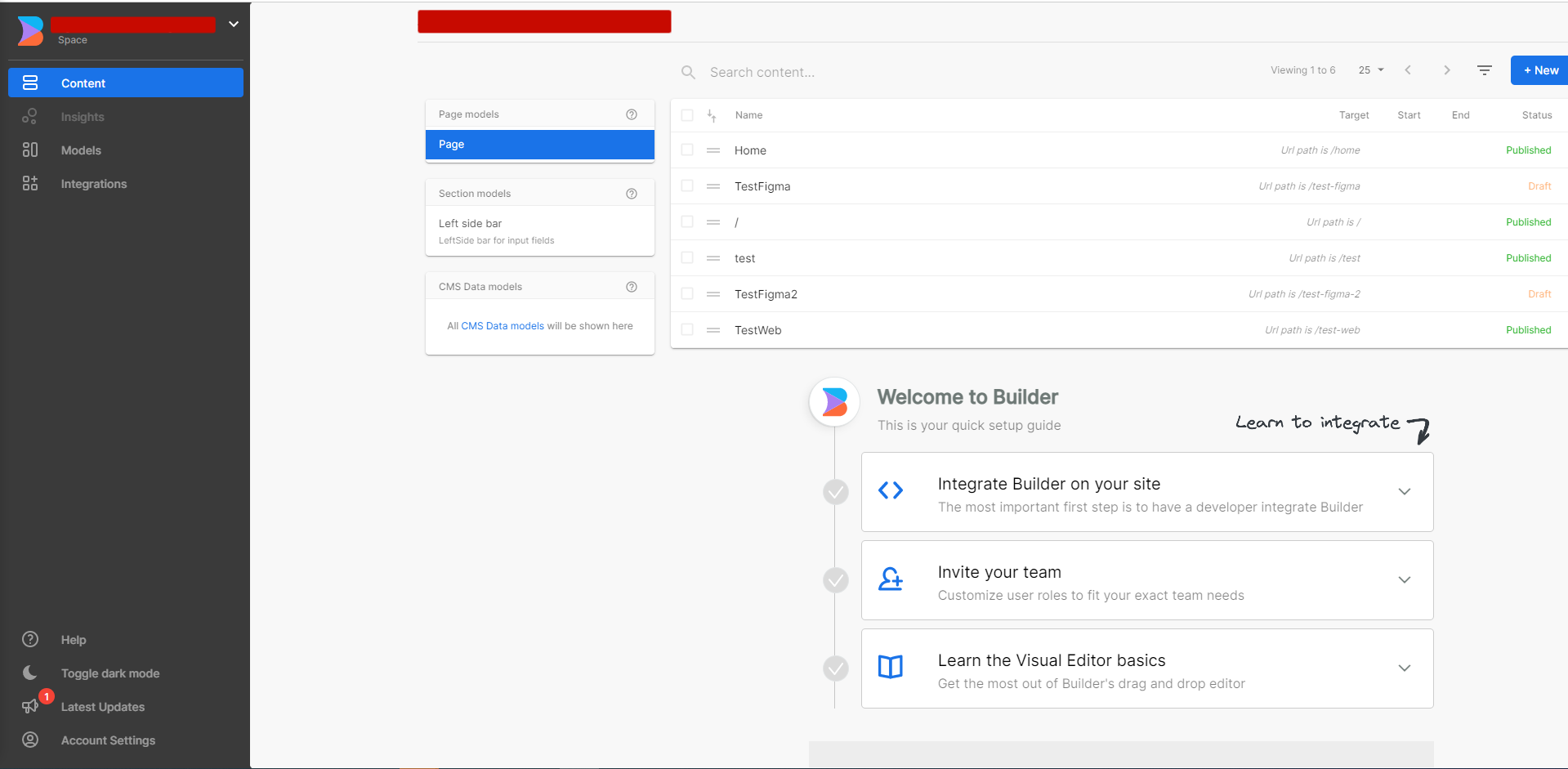Viewport: 1568px width, 769px height.
Task: Click help icon next to CMS Data models
Action: pos(632,287)
